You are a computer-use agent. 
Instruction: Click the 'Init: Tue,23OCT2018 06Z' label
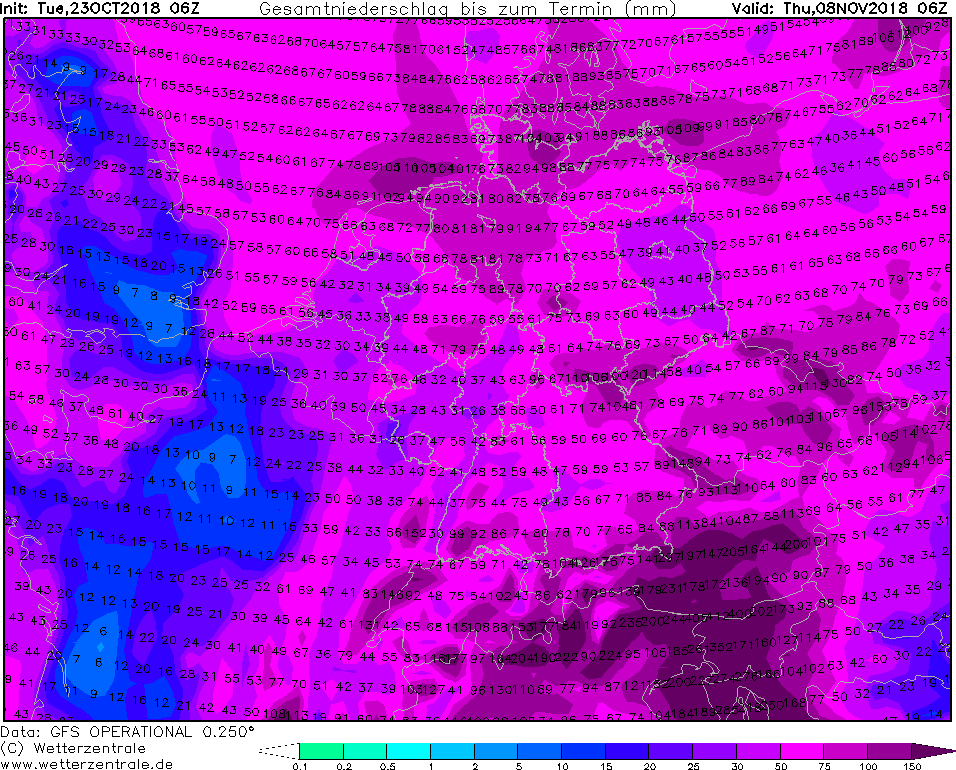100,9
